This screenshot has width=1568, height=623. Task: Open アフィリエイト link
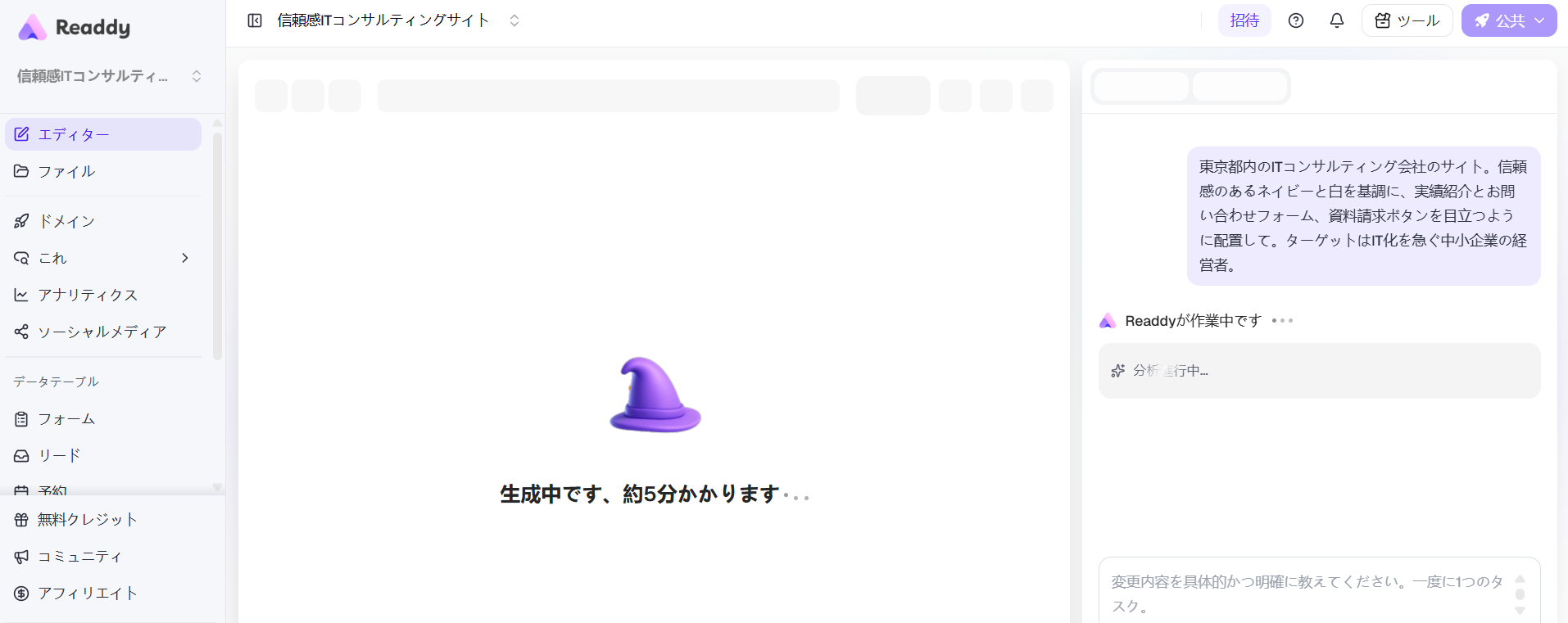click(103, 594)
